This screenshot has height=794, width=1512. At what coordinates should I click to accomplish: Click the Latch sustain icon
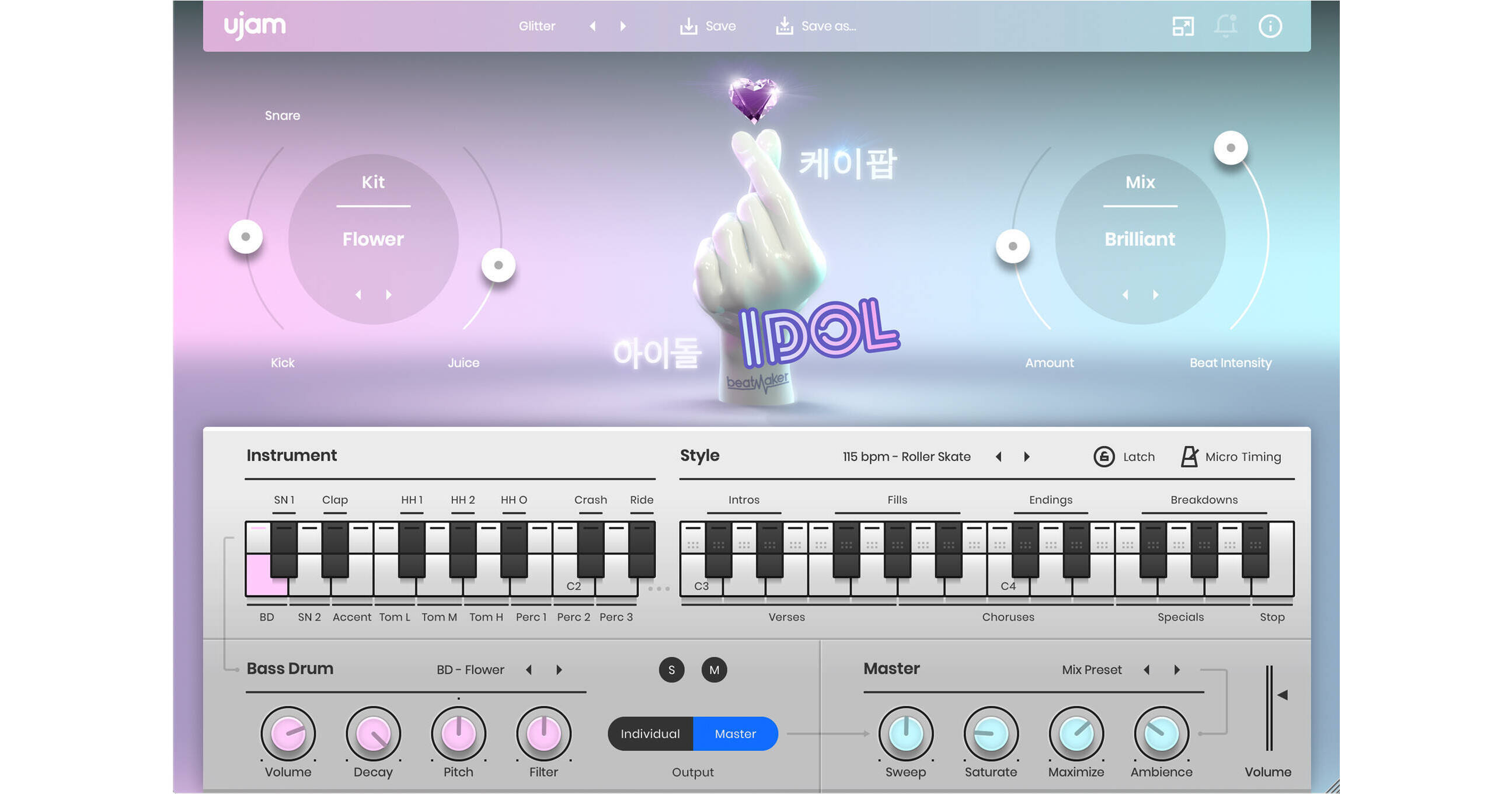[1105, 456]
